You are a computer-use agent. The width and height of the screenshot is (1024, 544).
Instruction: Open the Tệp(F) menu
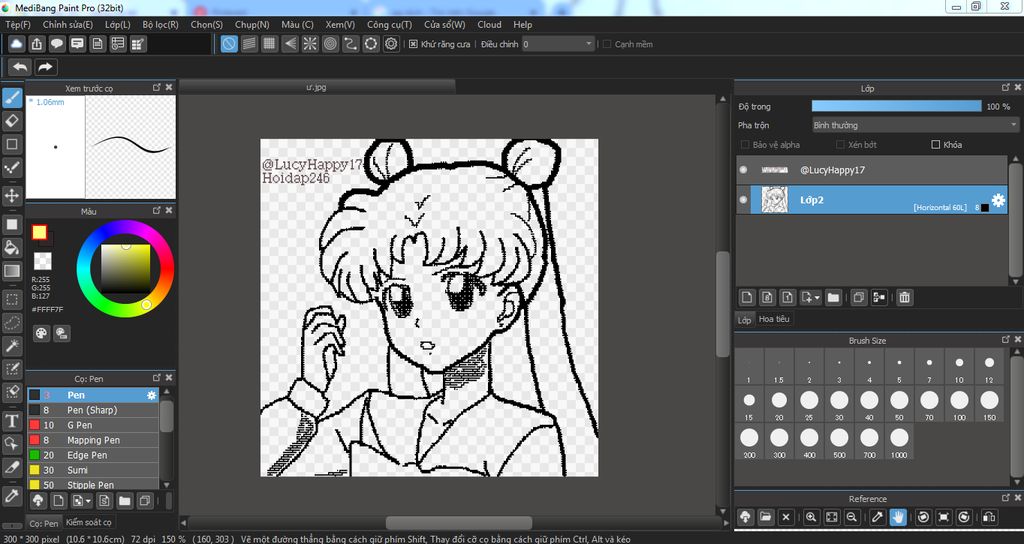pyautogui.click(x=18, y=25)
